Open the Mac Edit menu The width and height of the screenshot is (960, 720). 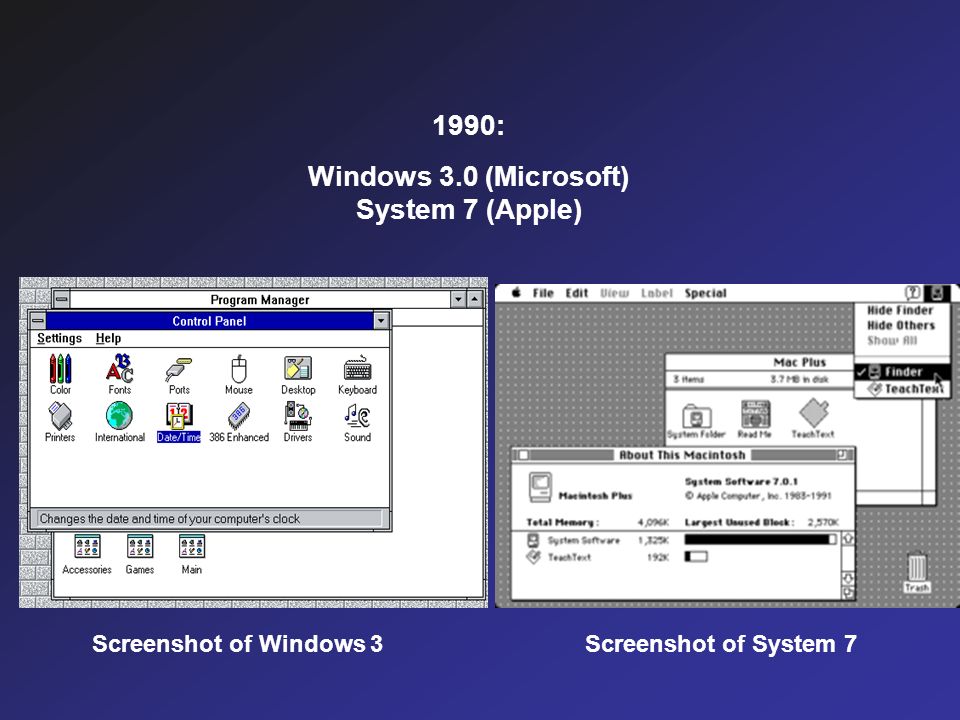[x=577, y=293]
